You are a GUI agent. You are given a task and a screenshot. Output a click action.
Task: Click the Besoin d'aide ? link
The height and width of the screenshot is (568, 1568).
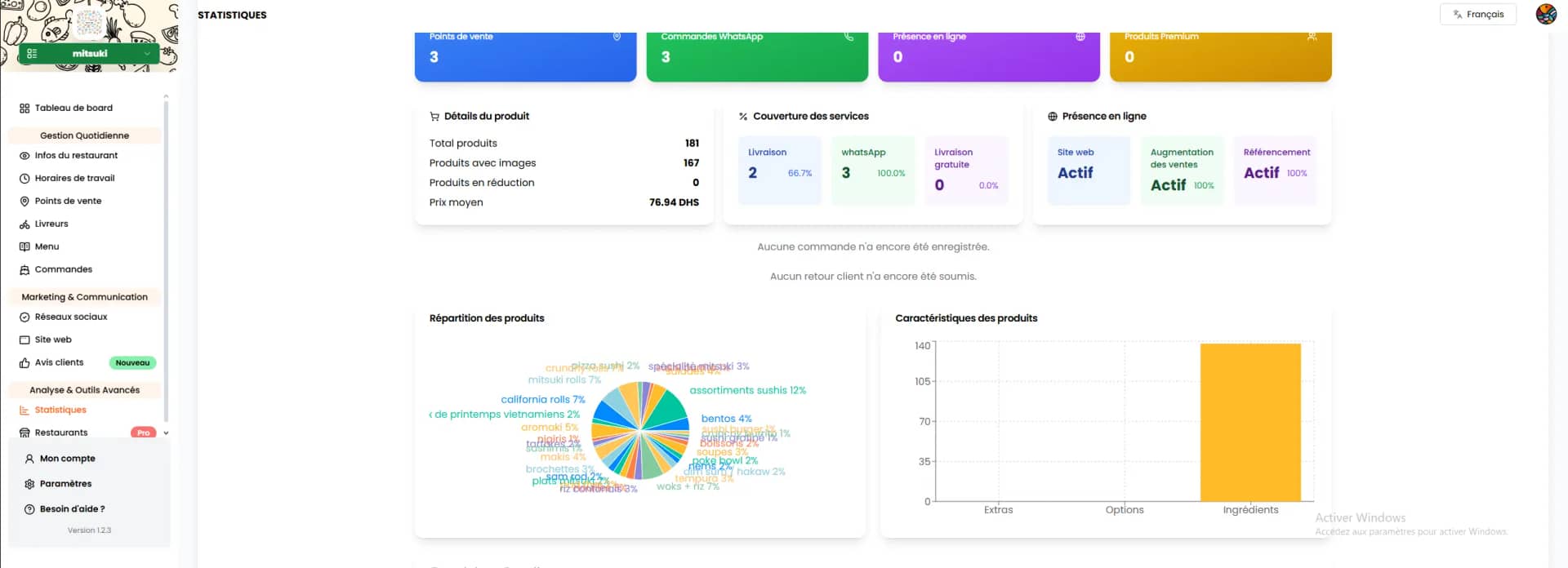[72, 509]
